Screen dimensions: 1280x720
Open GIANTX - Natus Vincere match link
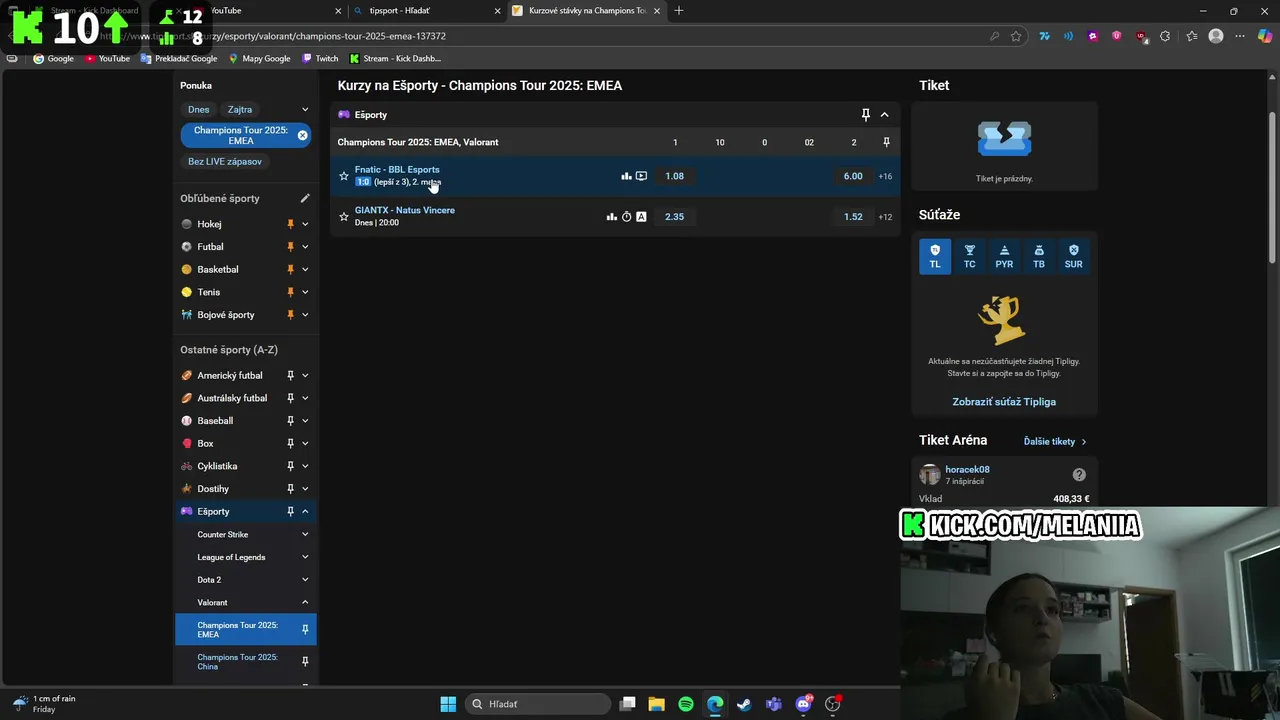405,210
